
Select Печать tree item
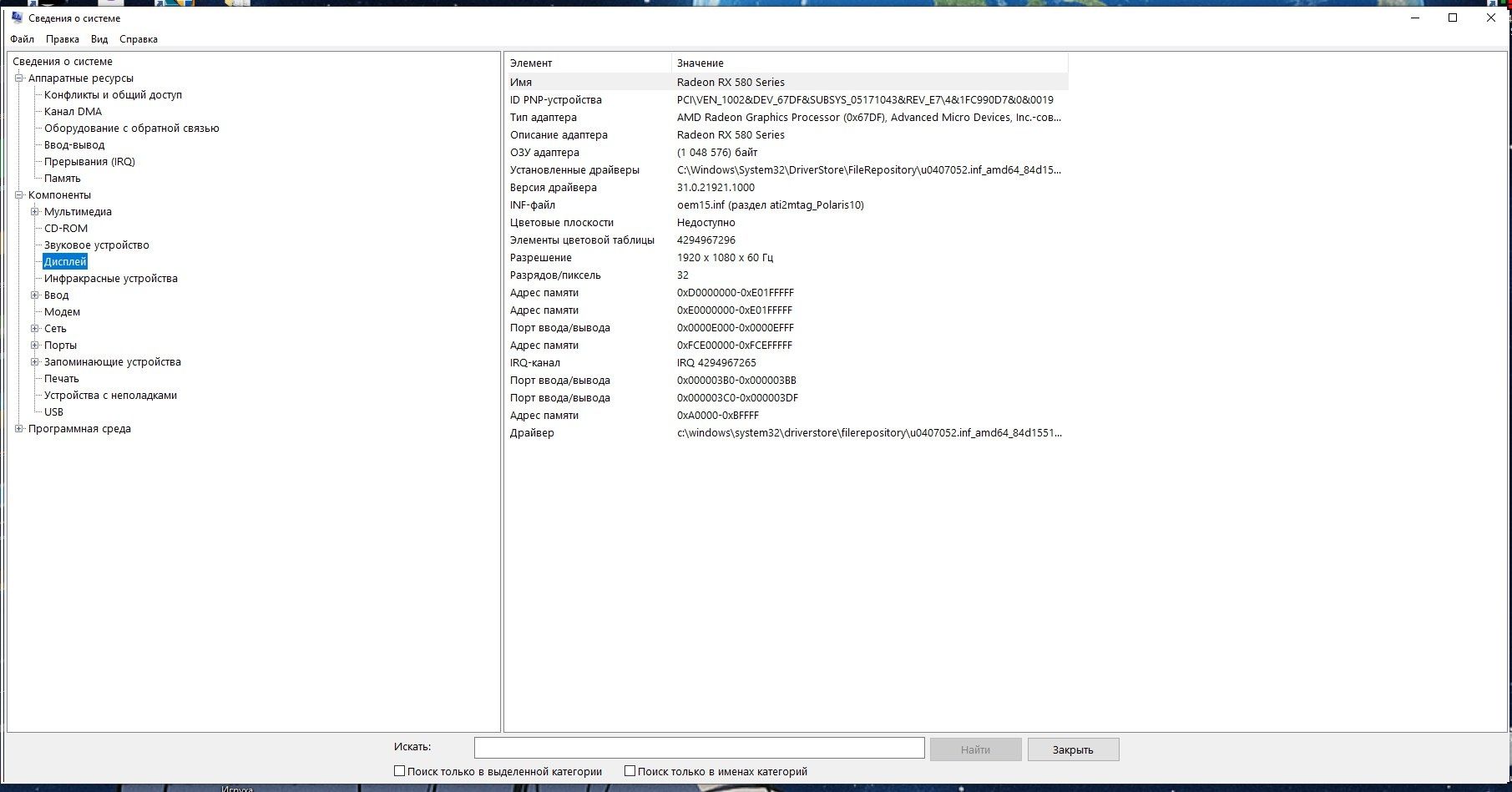(61, 378)
